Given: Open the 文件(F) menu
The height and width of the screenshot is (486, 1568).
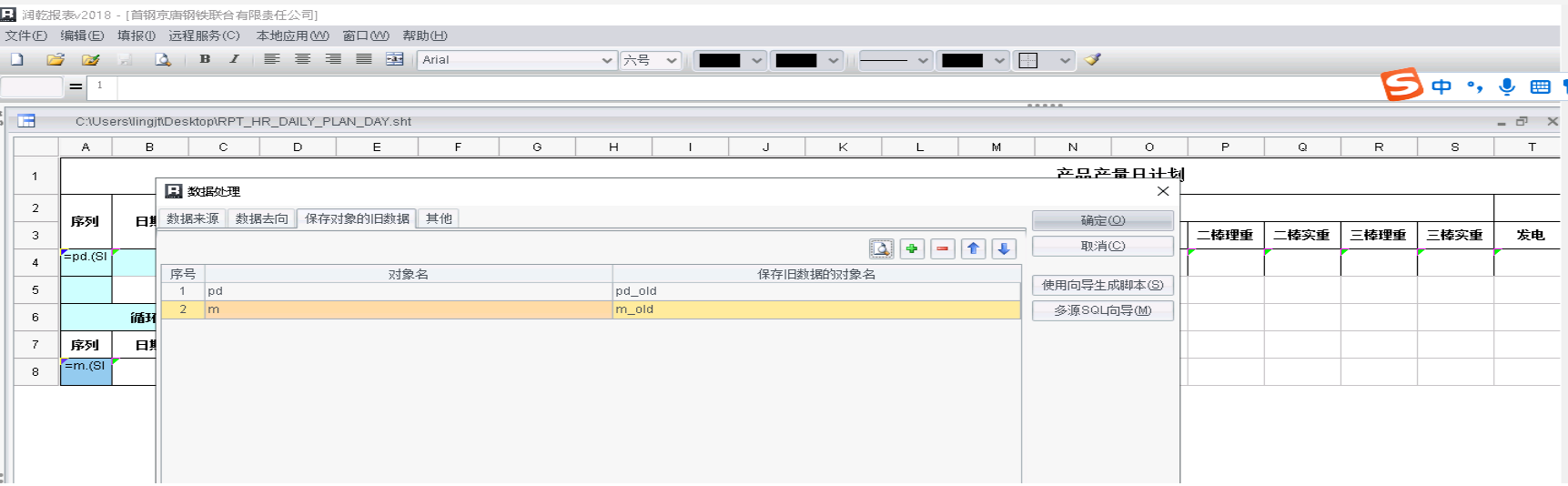Looking at the screenshot, I should coord(26,35).
